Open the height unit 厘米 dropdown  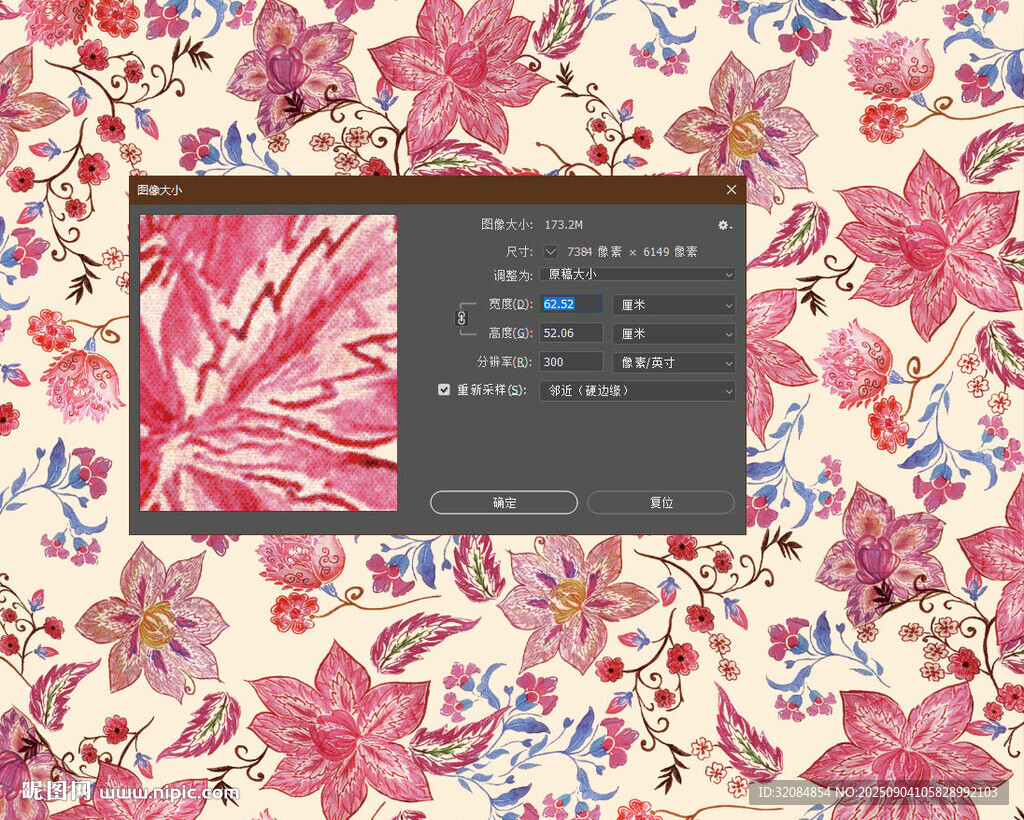pos(674,334)
